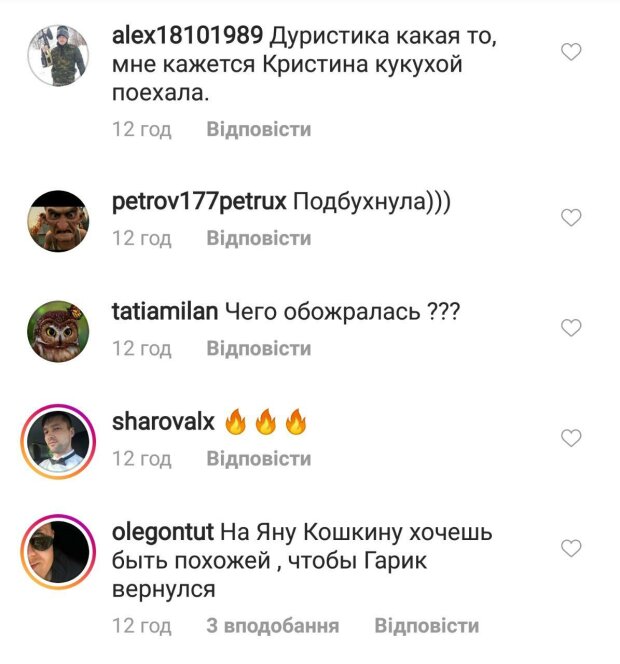Screen dimensions: 620x664
Task: Open username olegontut profile link
Action: pos(163,532)
